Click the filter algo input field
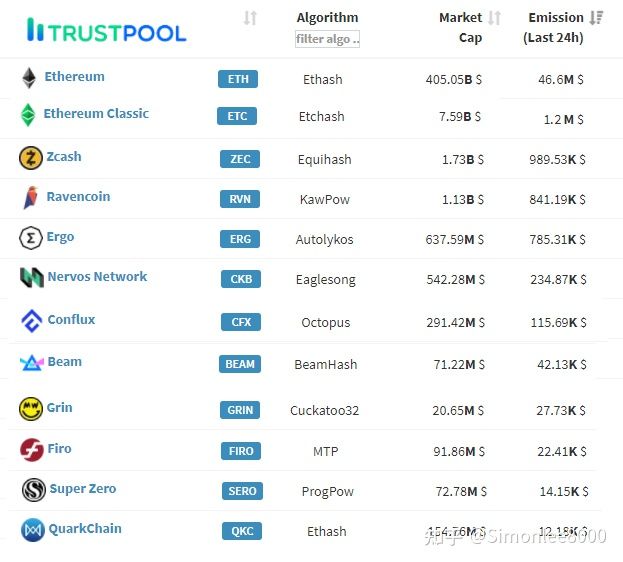The height and width of the screenshot is (562, 623). coord(327,39)
